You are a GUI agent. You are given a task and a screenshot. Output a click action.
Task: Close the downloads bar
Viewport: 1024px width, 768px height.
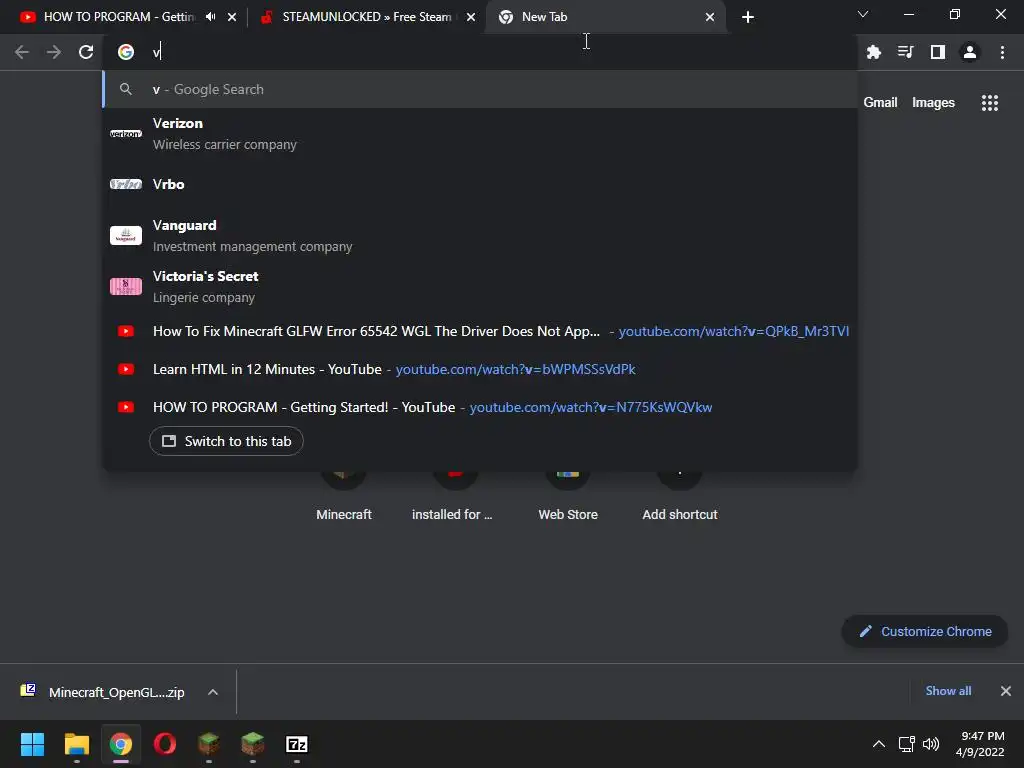tap(1006, 691)
